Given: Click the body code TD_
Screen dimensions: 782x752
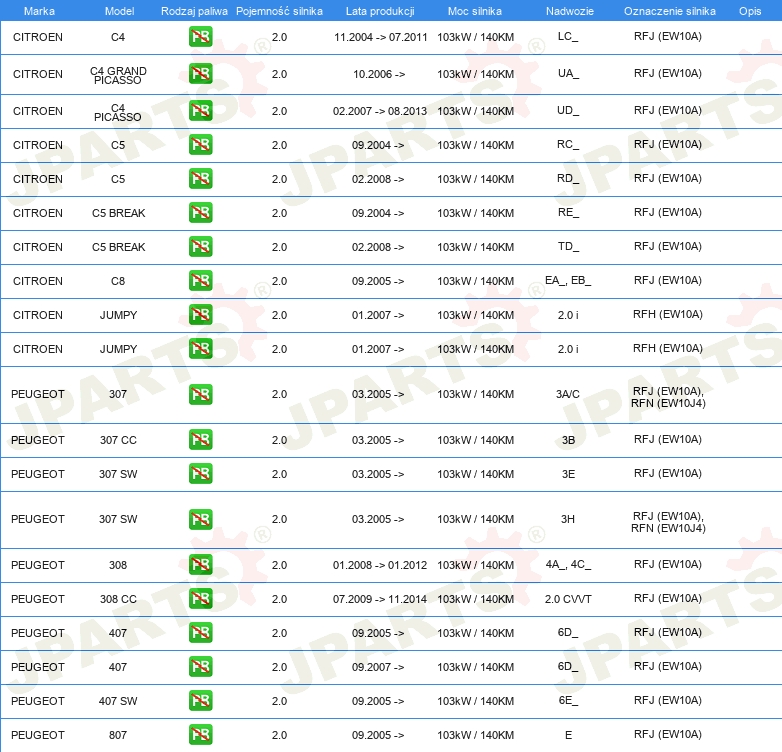Looking at the screenshot, I should (568, 246).
